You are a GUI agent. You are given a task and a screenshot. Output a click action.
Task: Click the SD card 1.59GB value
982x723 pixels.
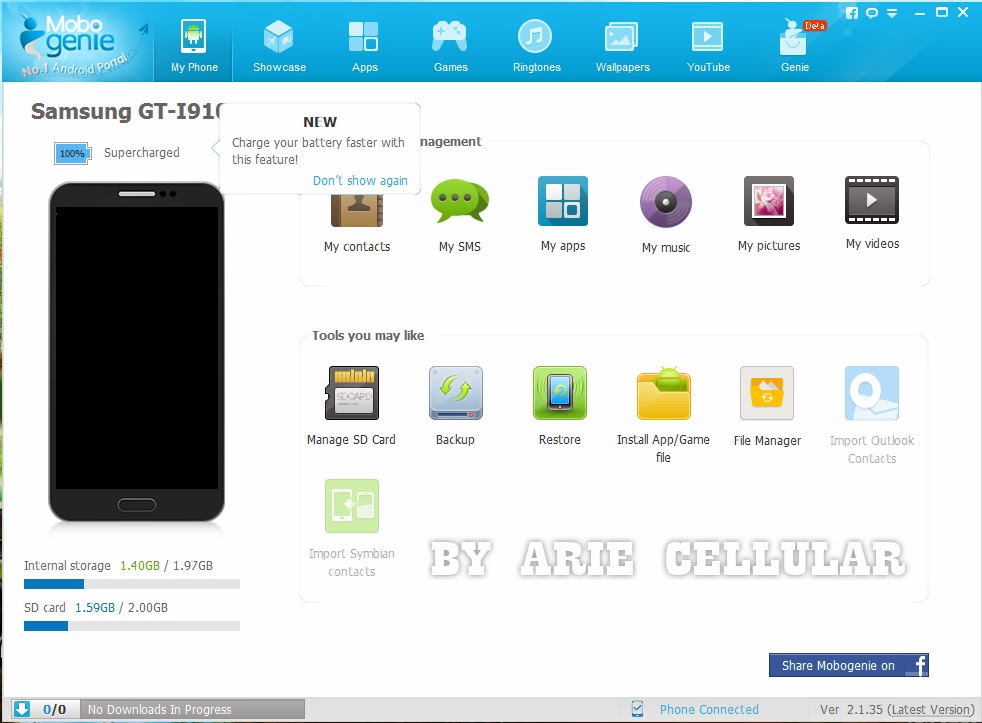tap(95, 608)
